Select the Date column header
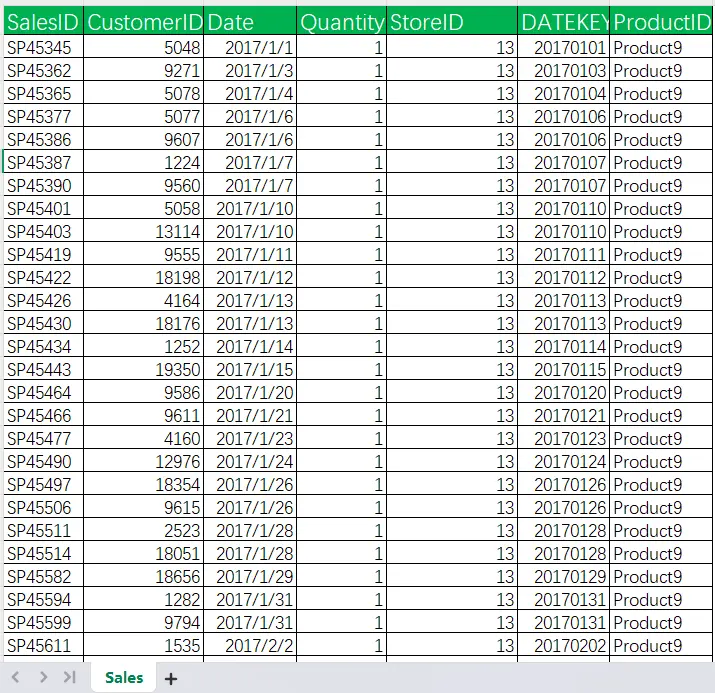Screen dimensions: 715x693 click(250, 21)
